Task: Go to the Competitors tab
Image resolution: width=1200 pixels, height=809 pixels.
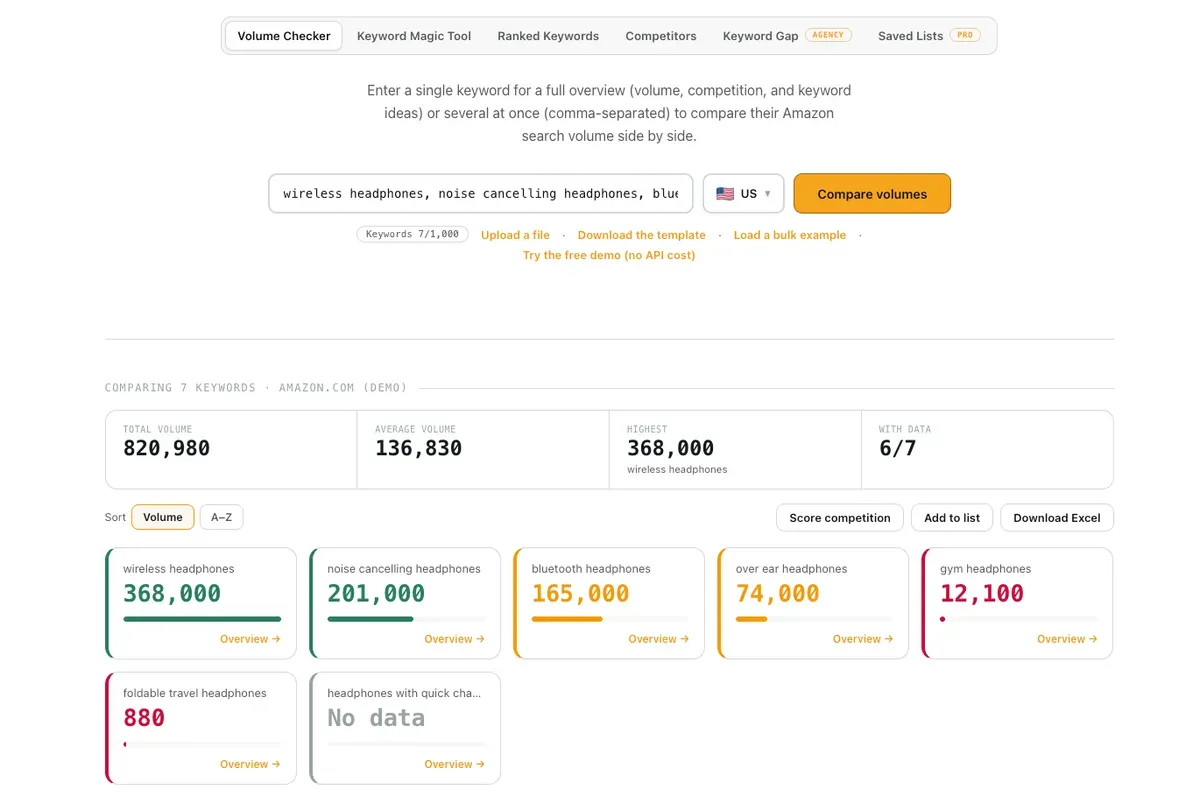Action: 661,36
